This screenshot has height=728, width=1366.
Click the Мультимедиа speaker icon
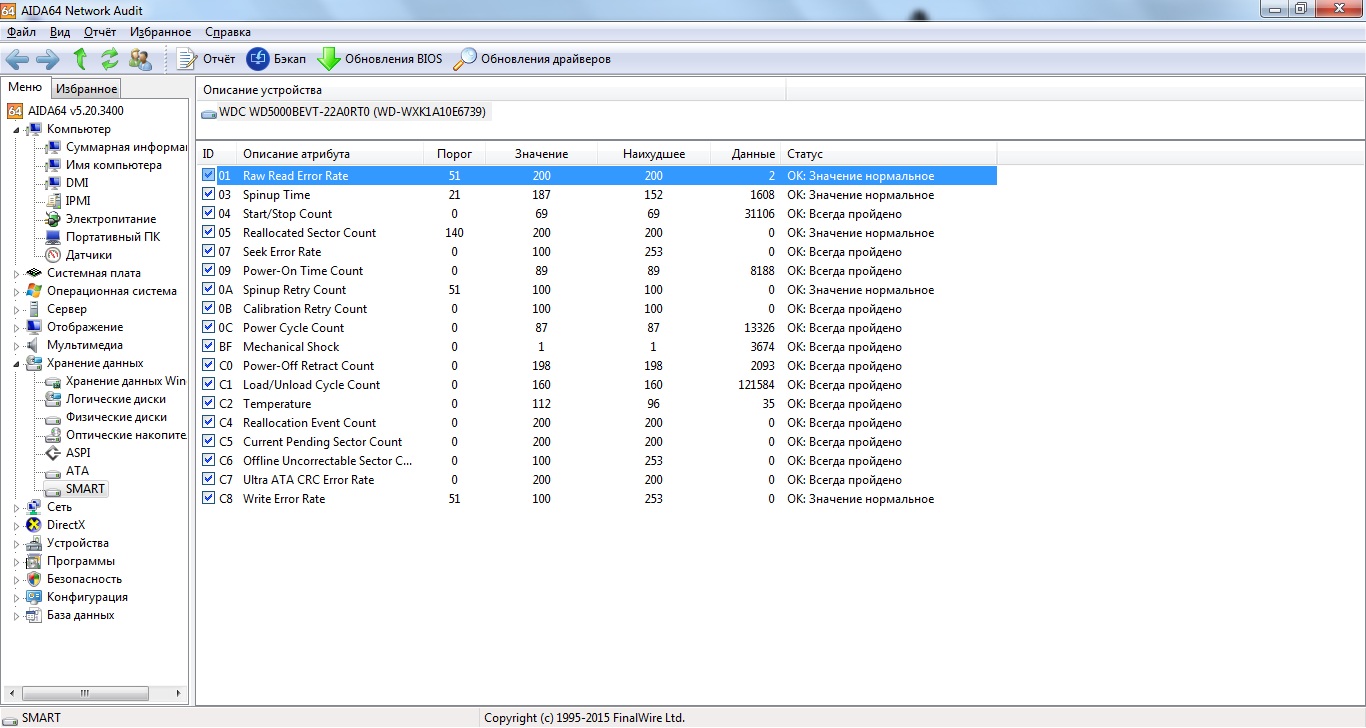35,345
